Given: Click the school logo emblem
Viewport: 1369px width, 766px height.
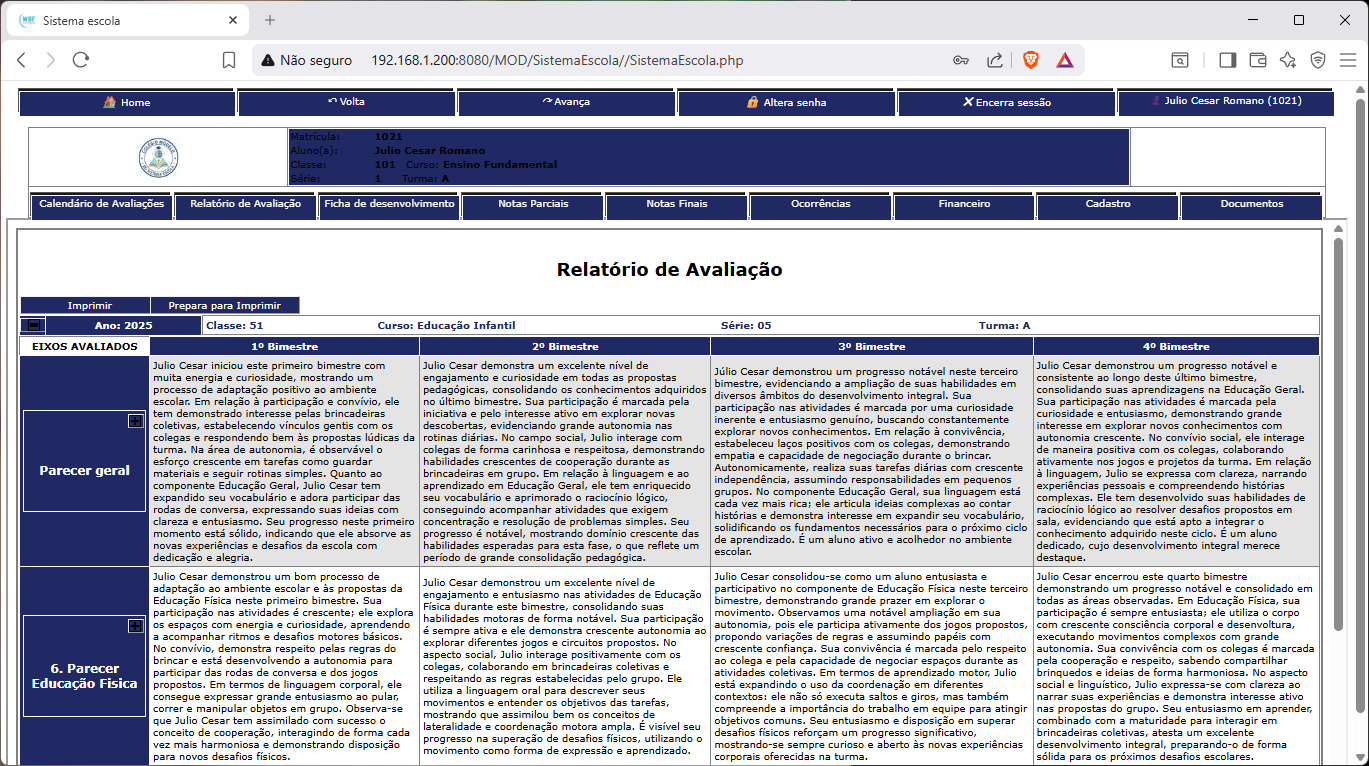Looking at the screenshot, I should click(x=158, y=158).
